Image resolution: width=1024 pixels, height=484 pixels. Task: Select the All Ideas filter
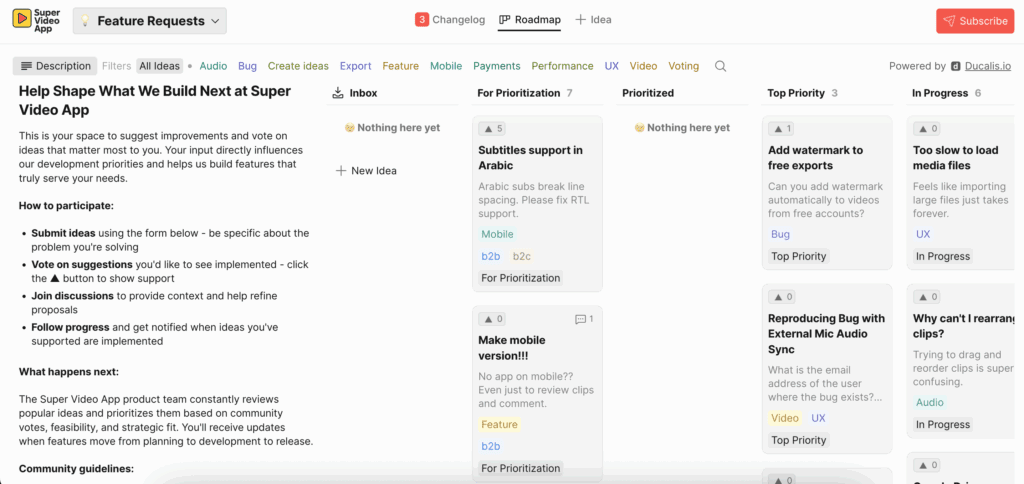pos(159,66)
